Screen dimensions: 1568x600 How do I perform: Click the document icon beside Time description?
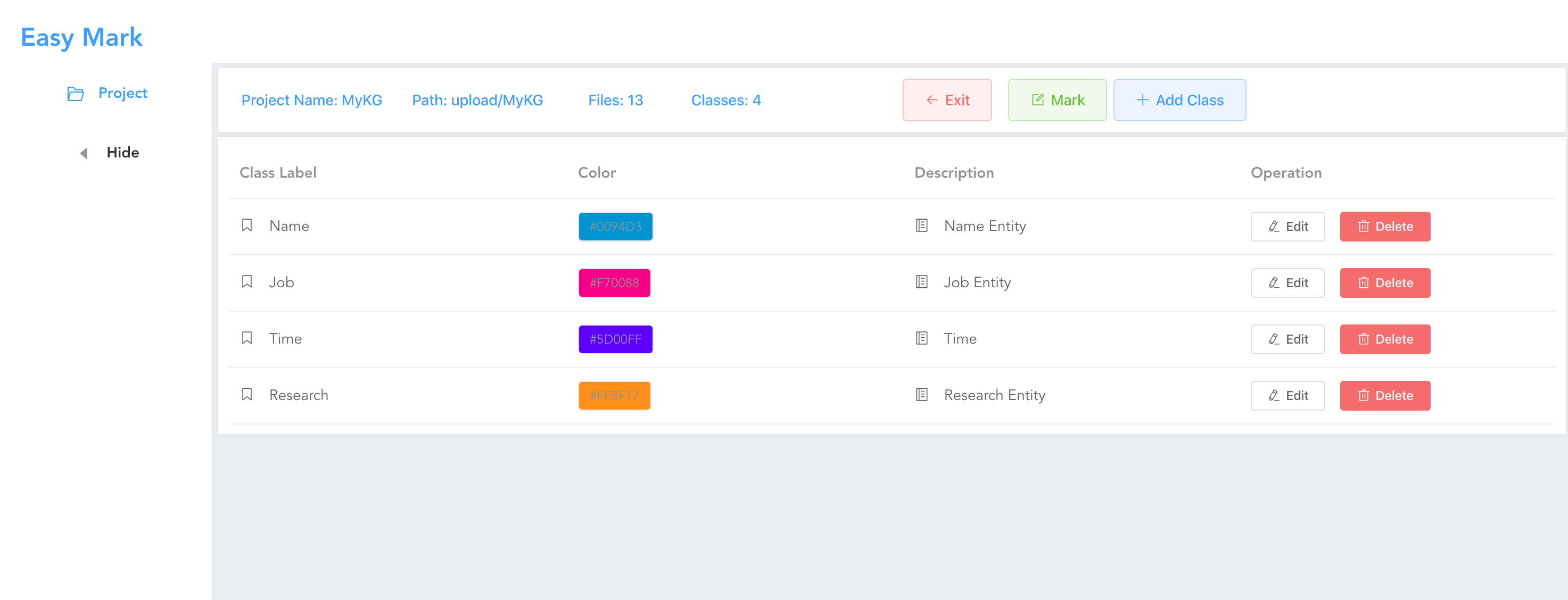click(x=921, y=338)
